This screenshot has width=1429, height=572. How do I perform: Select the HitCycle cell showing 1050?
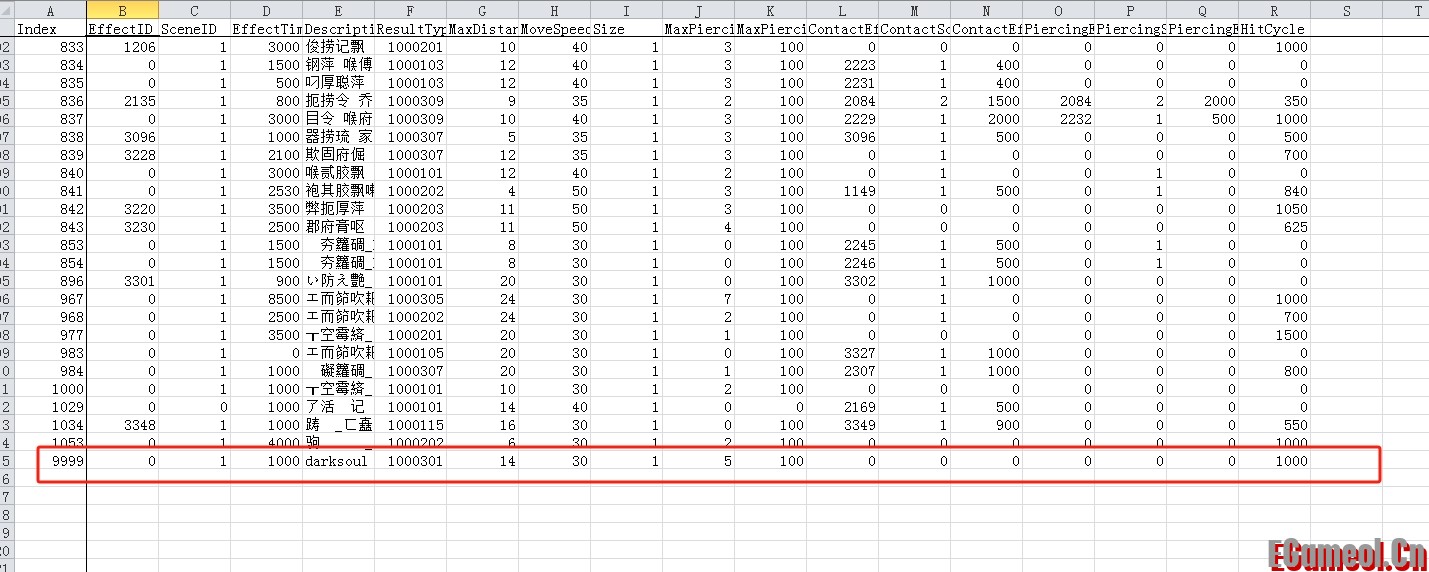1274,209
